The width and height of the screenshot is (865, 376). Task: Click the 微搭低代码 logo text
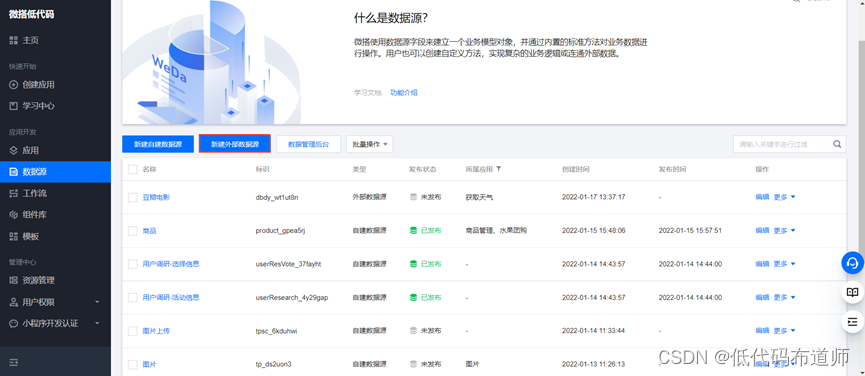tap(31, 14)
